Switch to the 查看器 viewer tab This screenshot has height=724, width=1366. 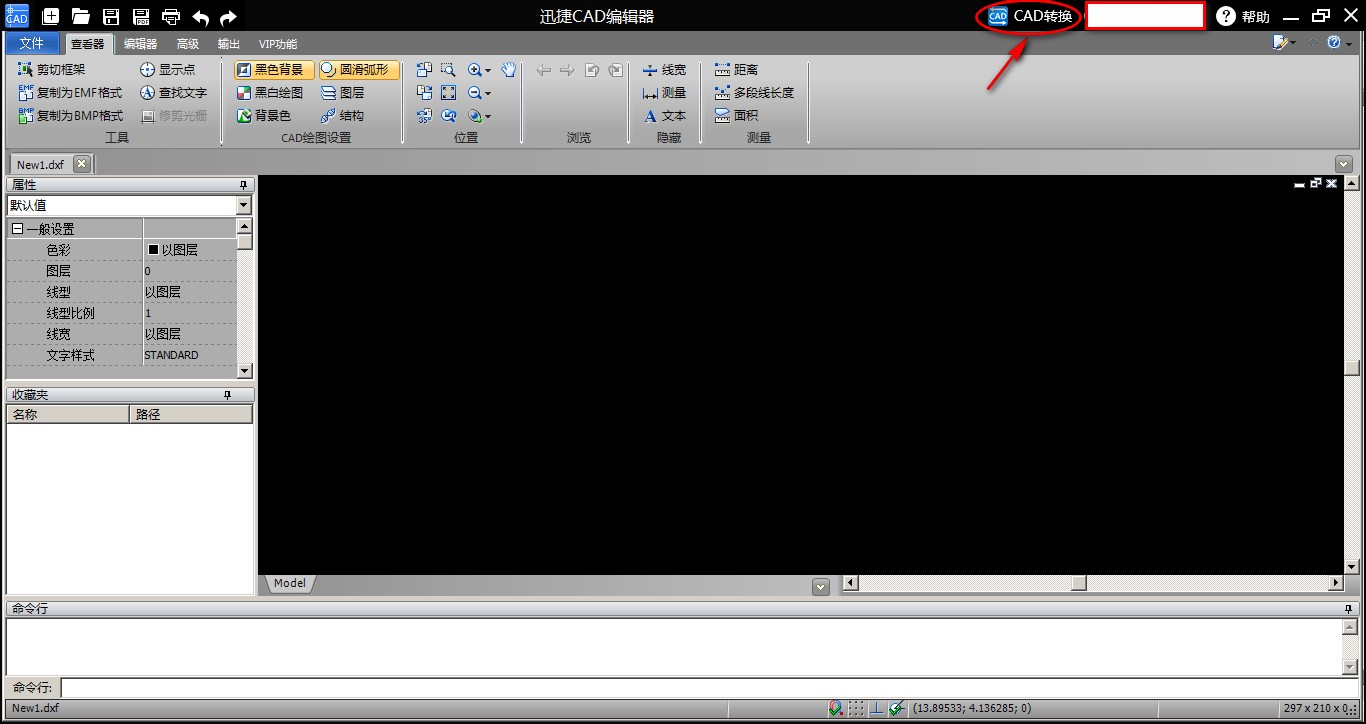(x=87, y=44)
